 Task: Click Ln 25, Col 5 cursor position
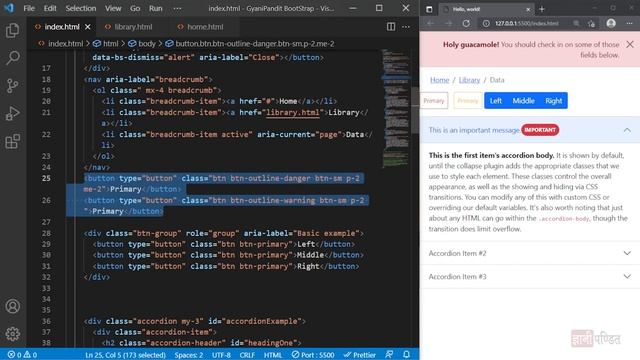(125, 355)
